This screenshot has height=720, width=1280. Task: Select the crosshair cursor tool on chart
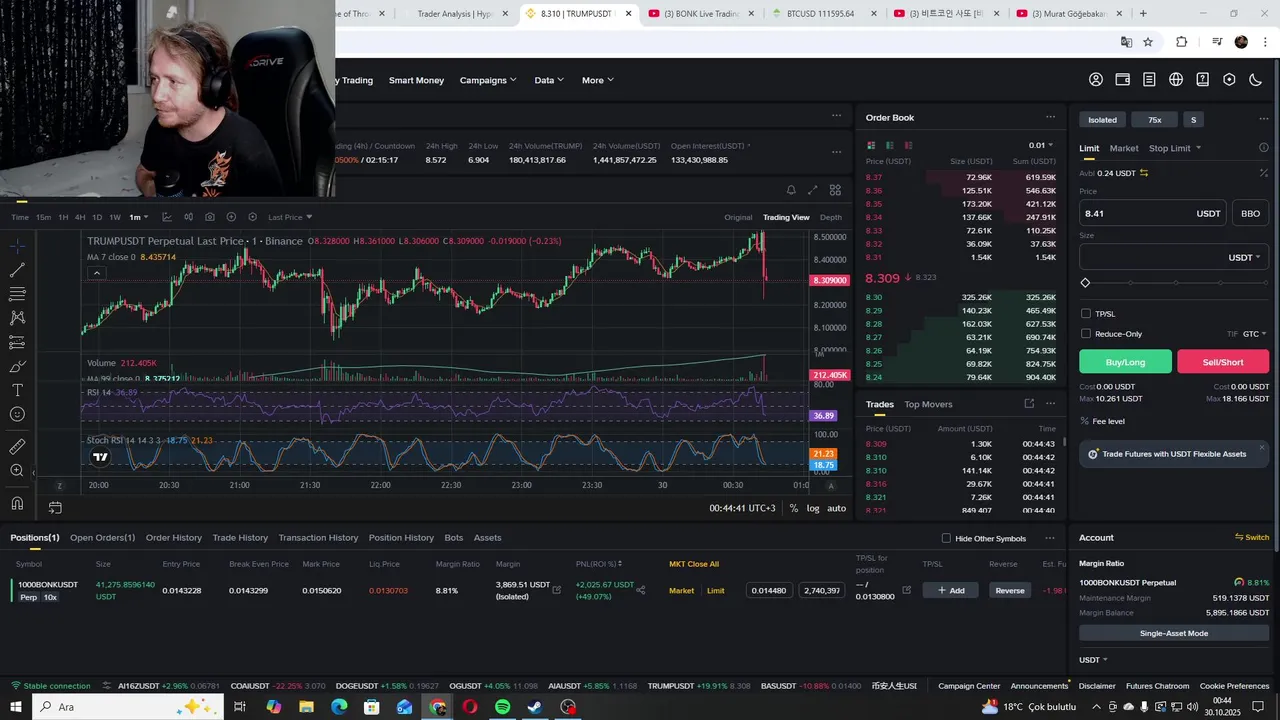point(17,245)
